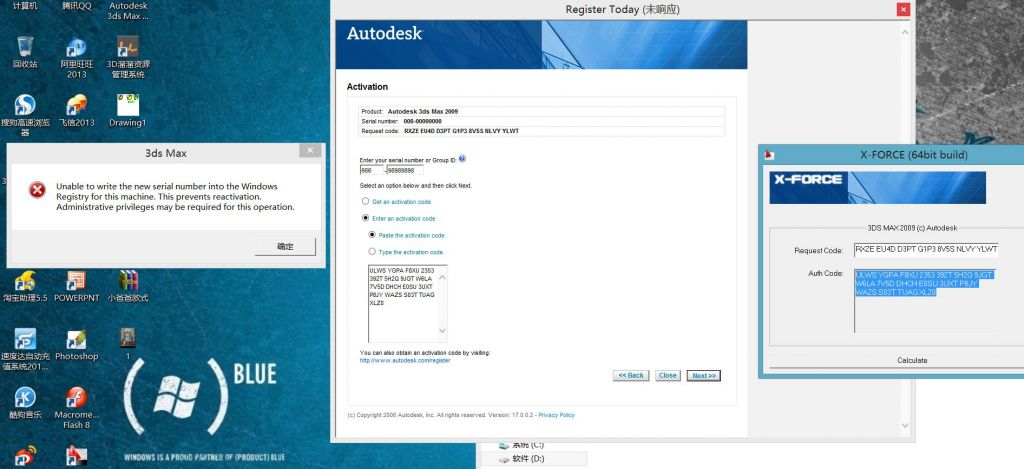Image resolution: width=1024 pixels, height=469 pixels.
Task: Click scroll down arrow of Register Today window
Action: coord(904,425)
